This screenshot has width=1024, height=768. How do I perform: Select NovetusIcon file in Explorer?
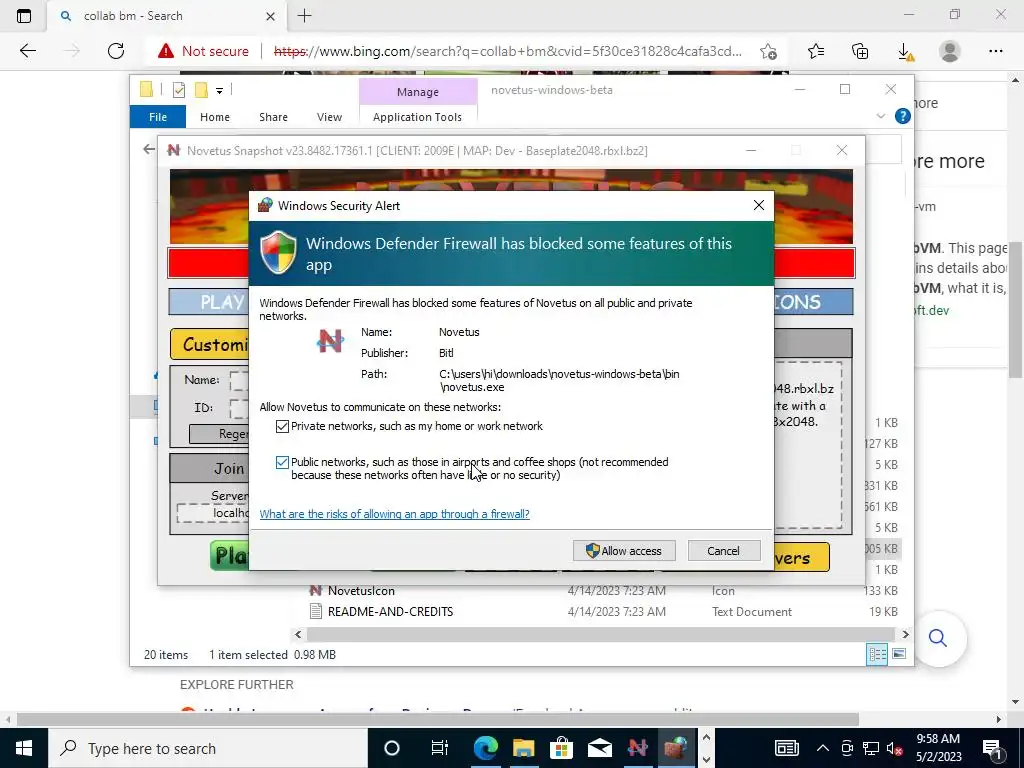point(361,590)
